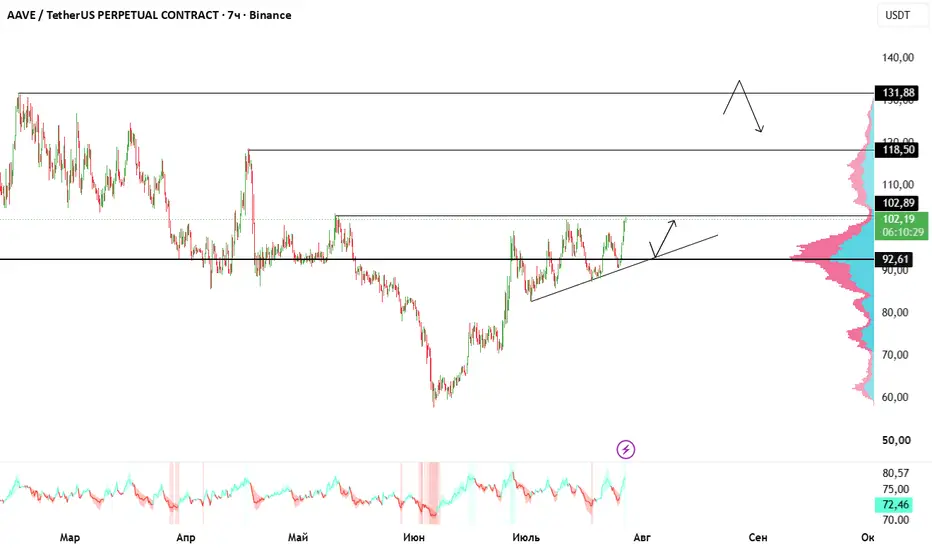The image size is (932, 550).
Task: Click the 72,46 indicator value label
Action: pos(895,505)
